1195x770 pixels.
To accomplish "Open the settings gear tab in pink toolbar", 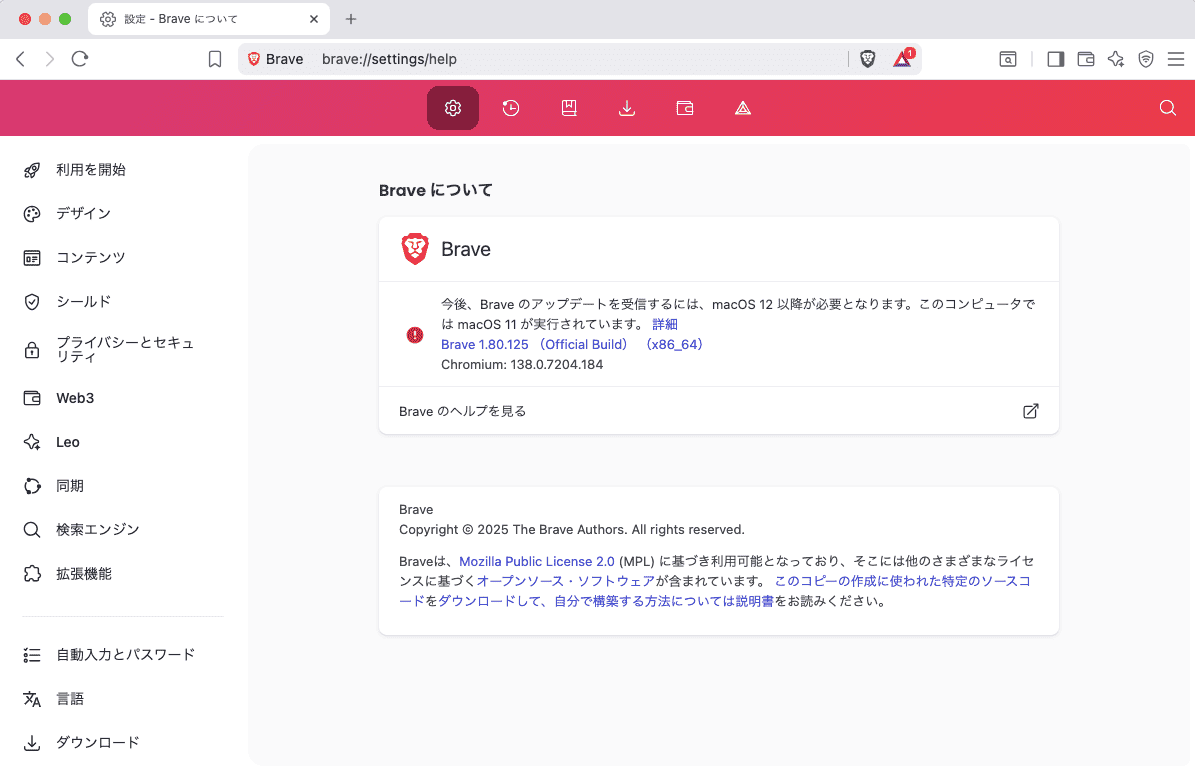I will tap(453, 108).
